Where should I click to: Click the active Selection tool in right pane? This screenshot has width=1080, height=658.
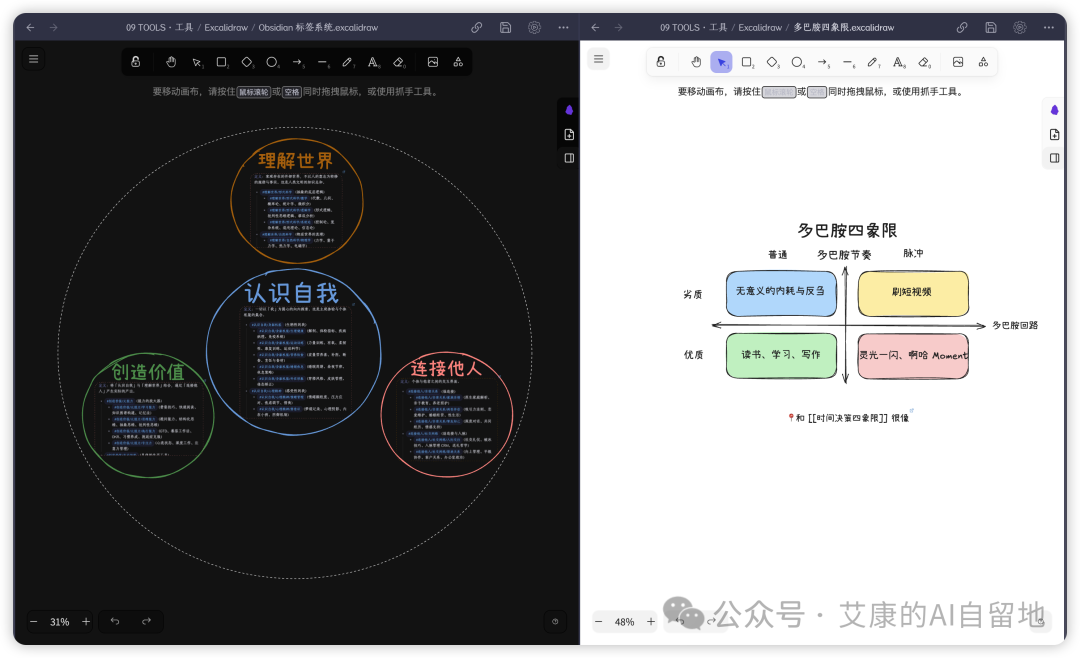pyautogui.click(x=721, y=62)
